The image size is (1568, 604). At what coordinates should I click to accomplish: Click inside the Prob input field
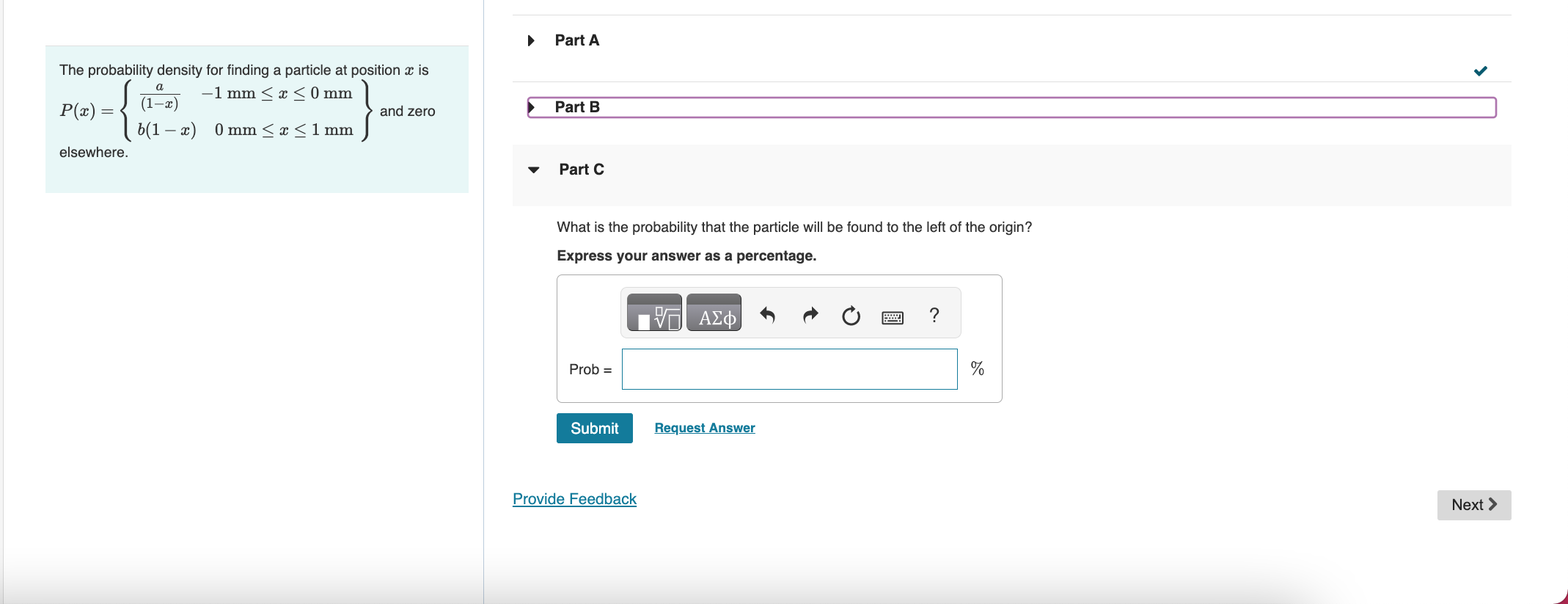[789, 369]
